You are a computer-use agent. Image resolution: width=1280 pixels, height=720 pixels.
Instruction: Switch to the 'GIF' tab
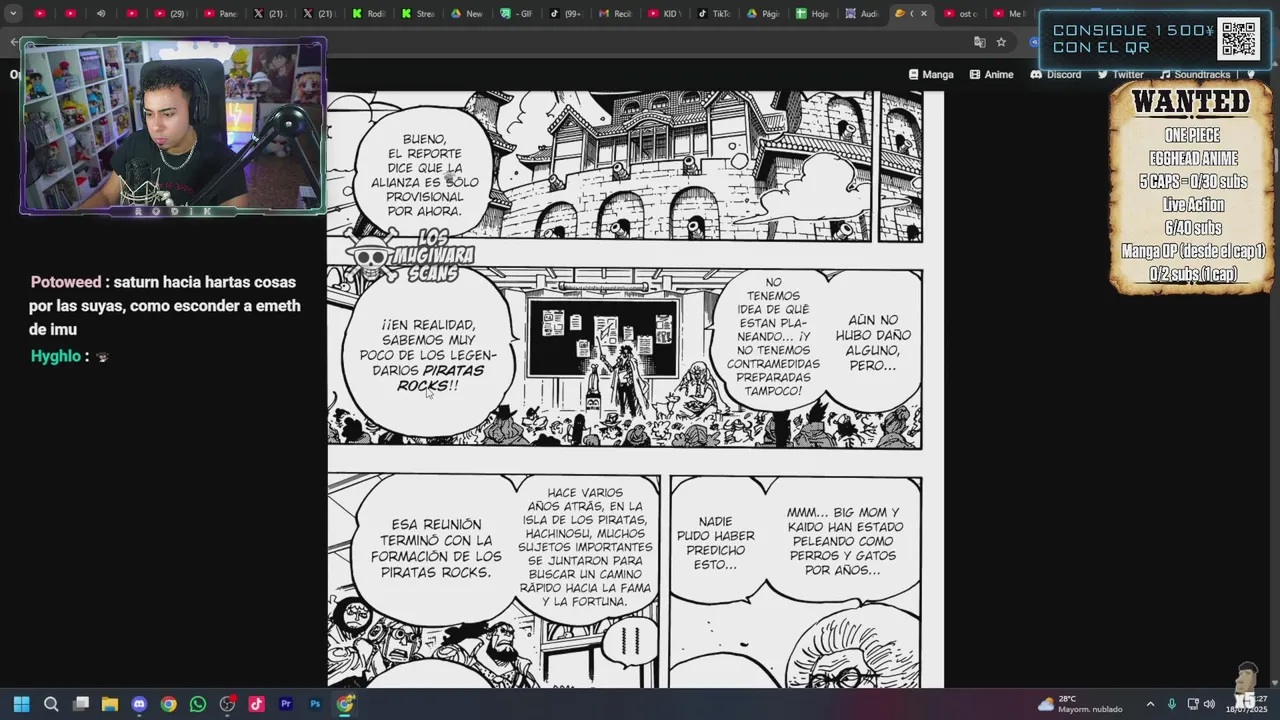[x=516, y=14]
